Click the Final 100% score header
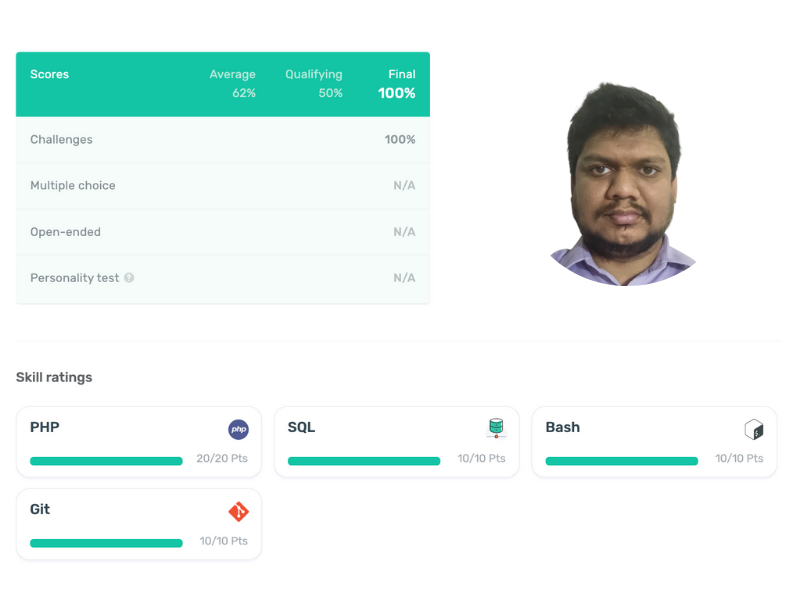The height and width of the screenshot is (600, 800). click(396, 84)
